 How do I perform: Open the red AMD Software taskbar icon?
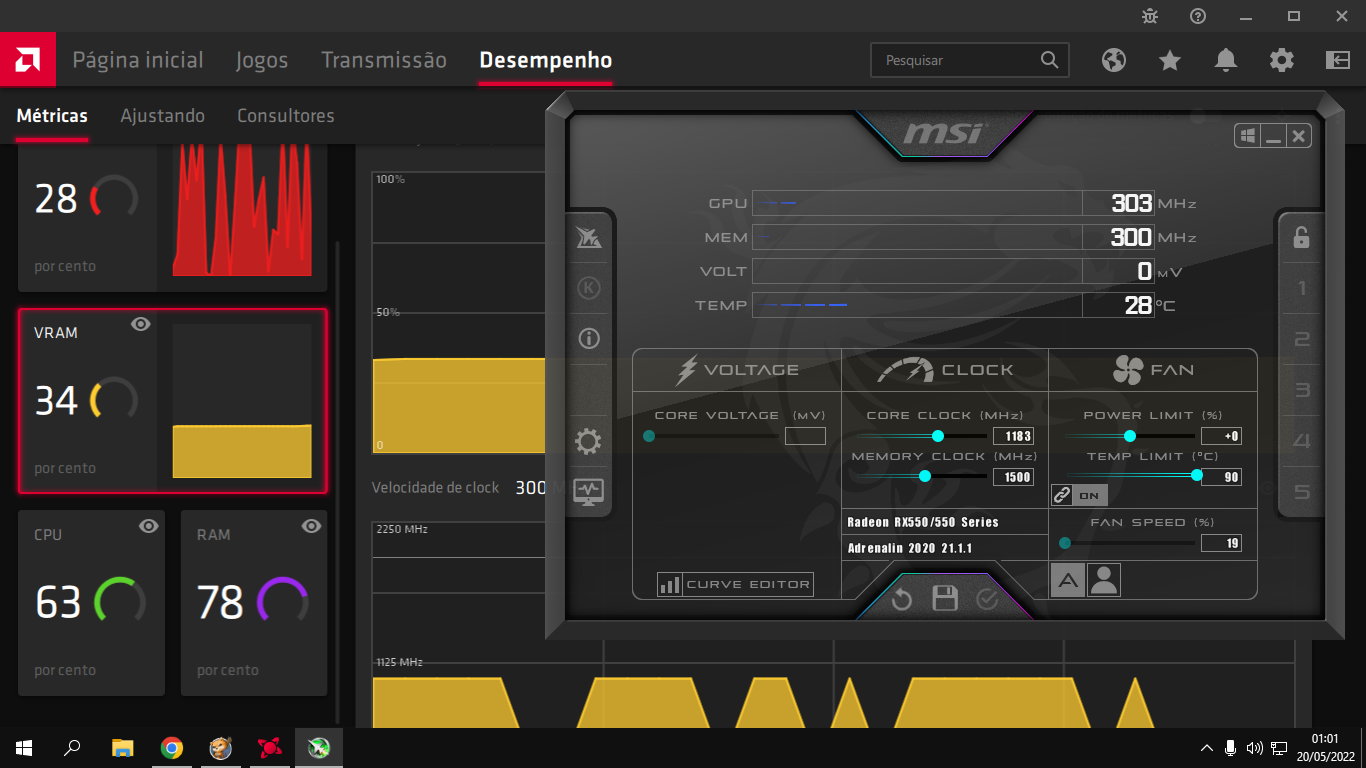[270, 747]
